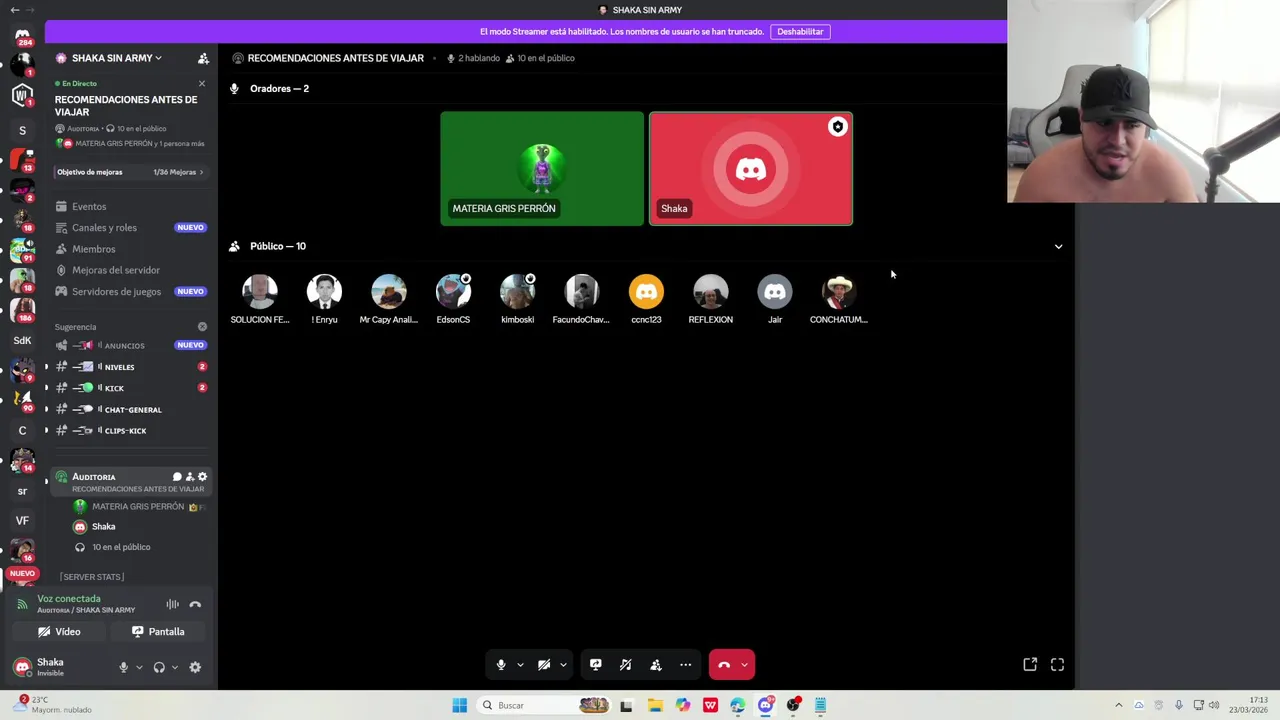Open more options three-dot menu
The width and height of the screenshot is (1280, 720).
point(686,664)
